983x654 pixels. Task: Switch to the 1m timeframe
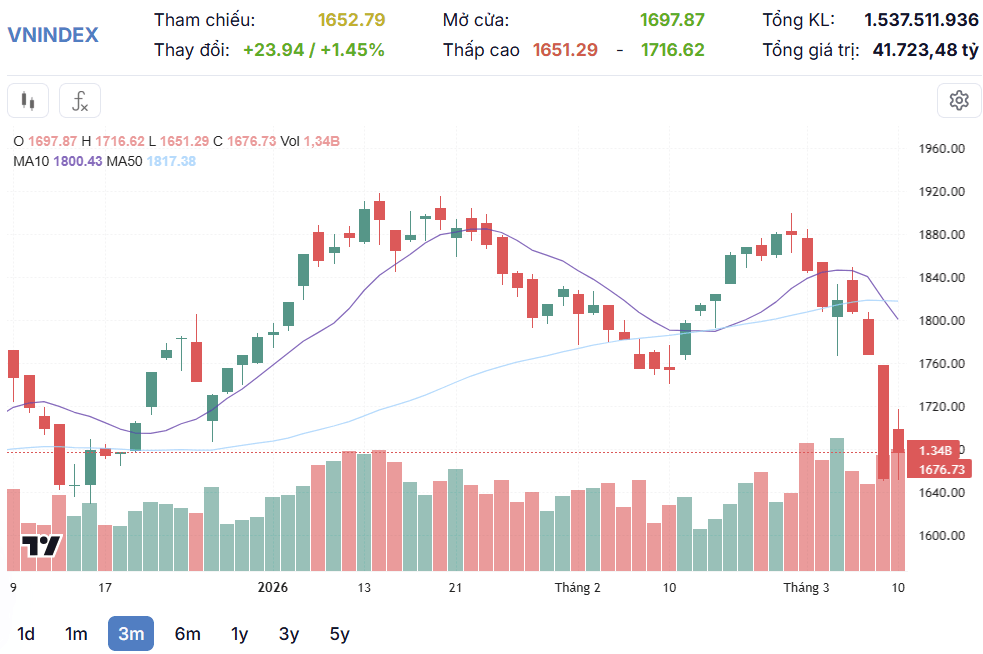(x=76, y=634)
